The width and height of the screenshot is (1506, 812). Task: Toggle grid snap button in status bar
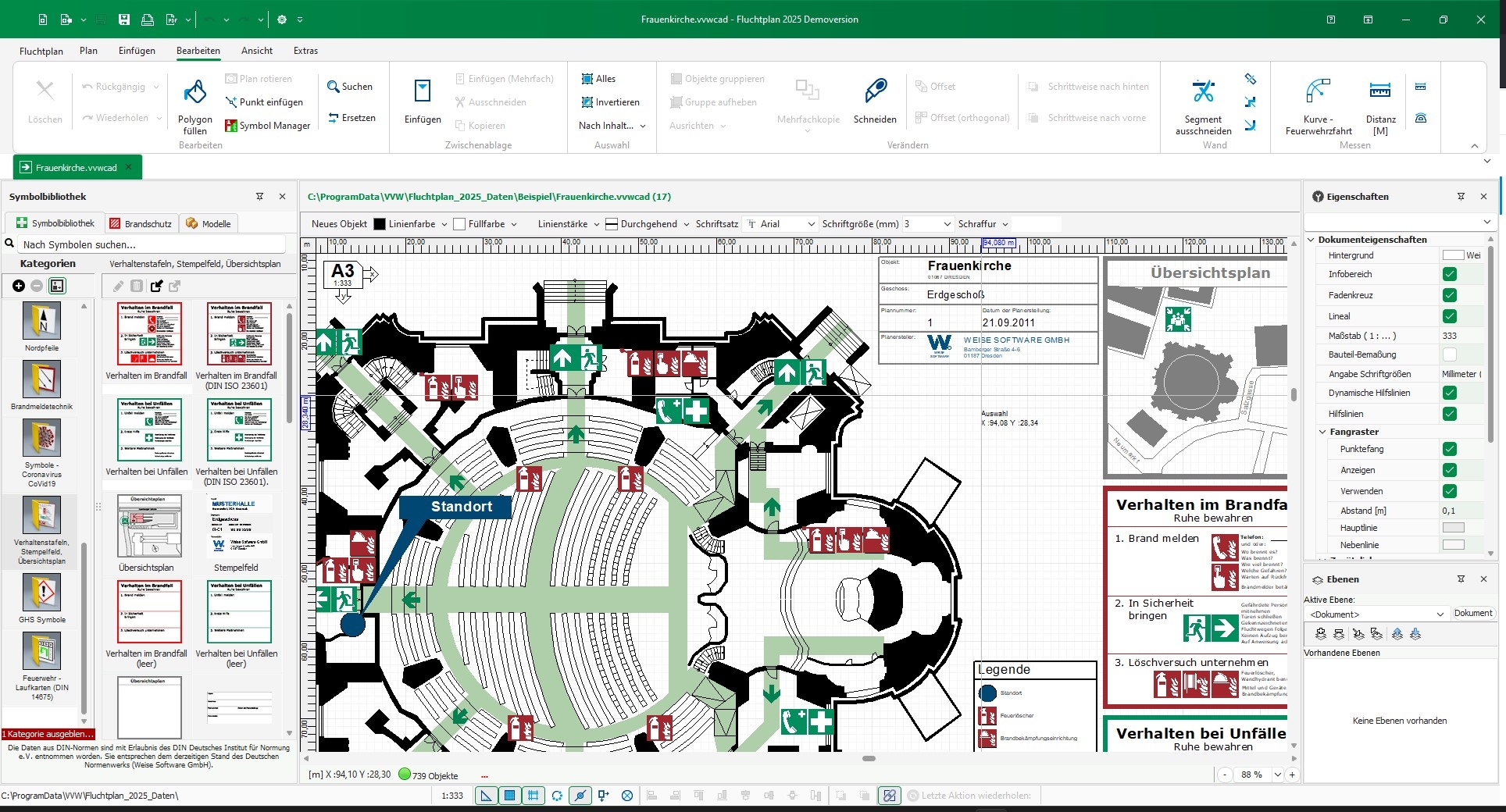click(x=534, y=796)
